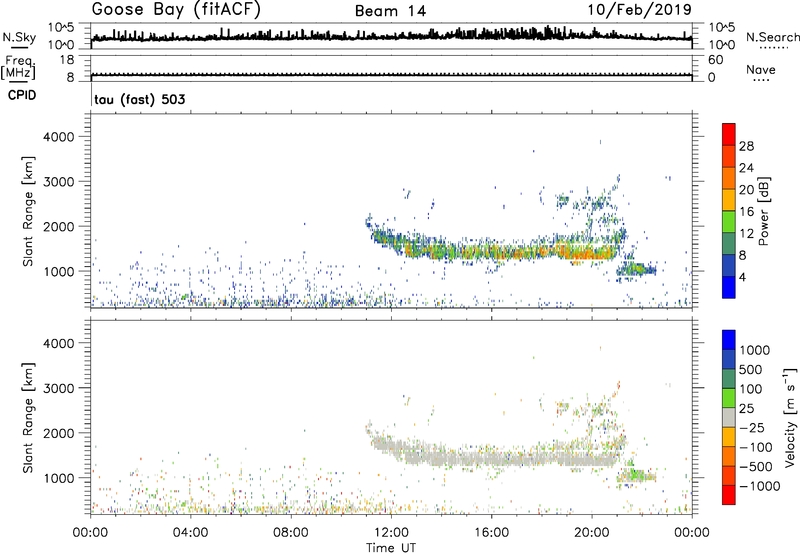This screenshot has width=800, height=554.
Task: Click the 'CPID' row label
Action: [x=22, y=95]
